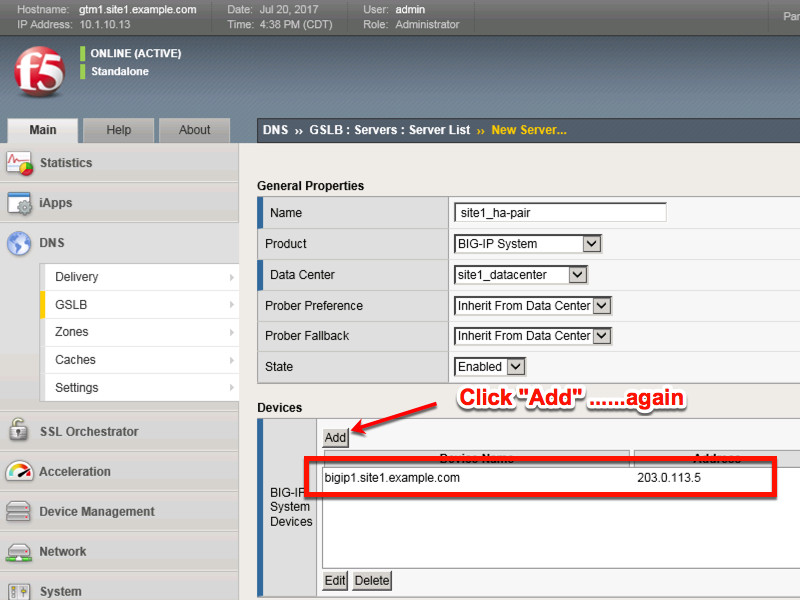The width and height of the screenshot is (800, 600).
Task: Click the System settings icon
Action: pyautogui.click(x=19, y=592)
